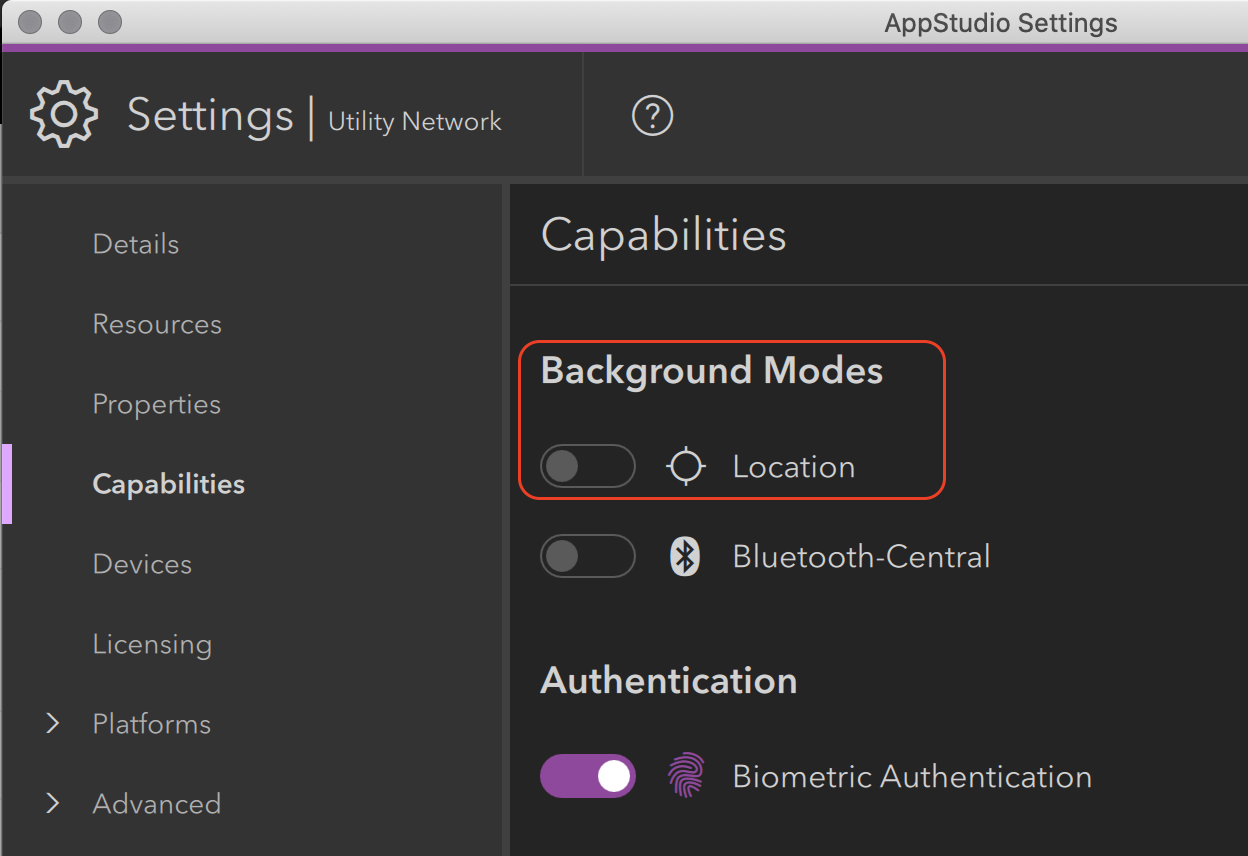Click the Bluetooth-Central icon
The width and height of the screenshot is (1248, 856).
coord(684,557)
